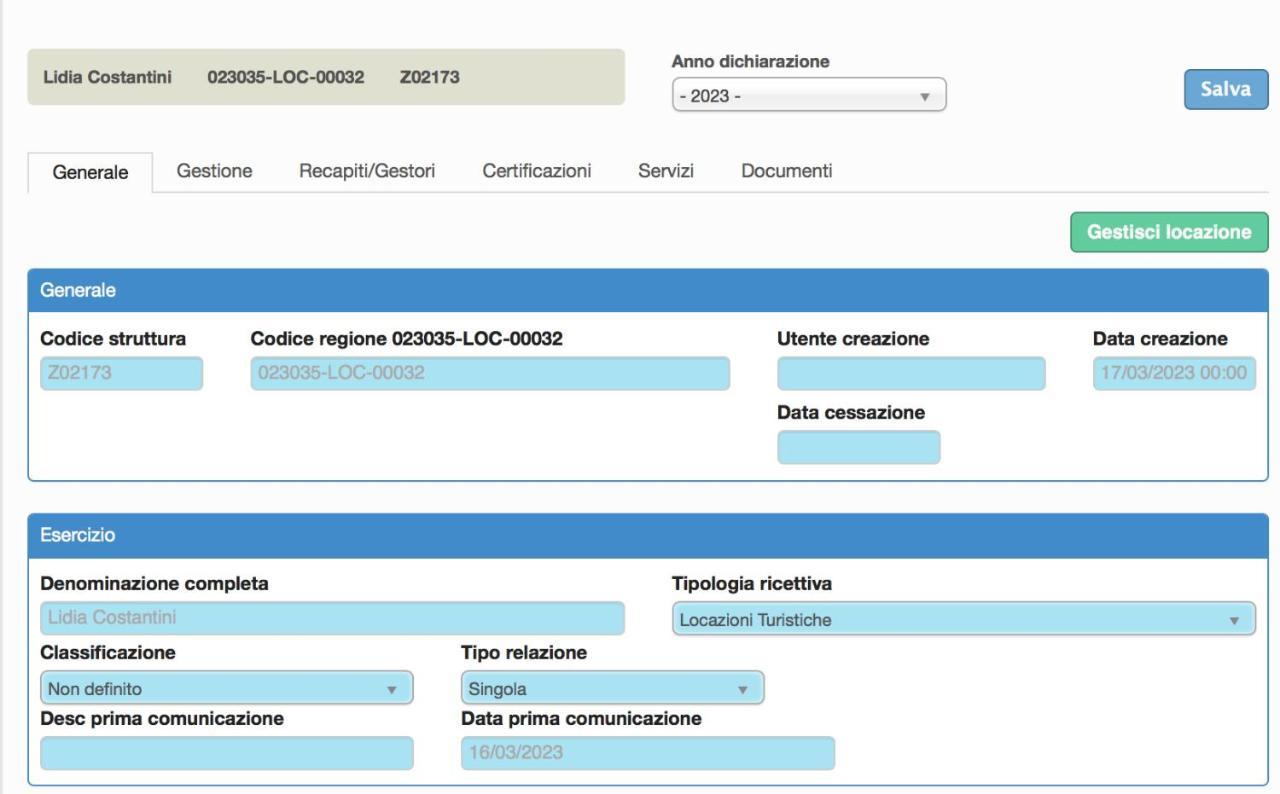Click the Codice regione input field

(x=490, y=373)
